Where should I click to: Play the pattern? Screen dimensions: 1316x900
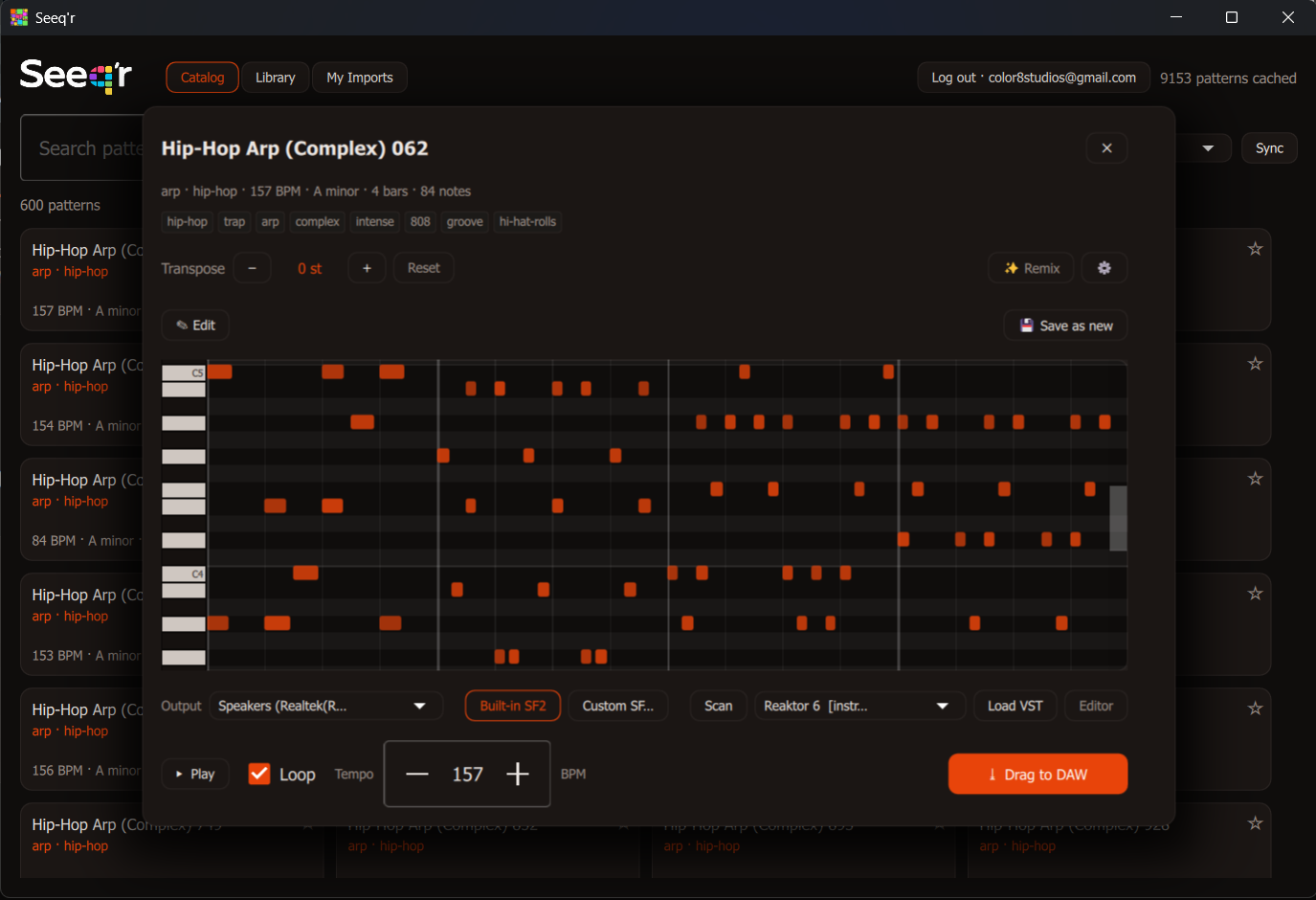195,774
